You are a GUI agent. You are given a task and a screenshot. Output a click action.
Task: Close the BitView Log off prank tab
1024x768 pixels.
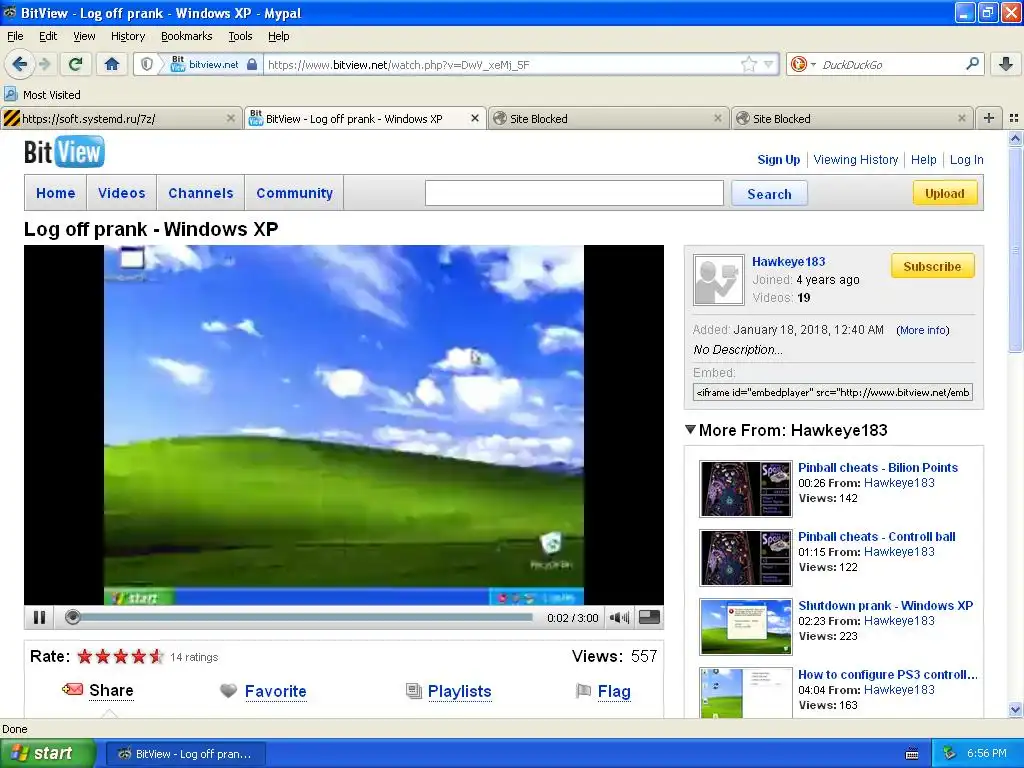tap(475, 118)
